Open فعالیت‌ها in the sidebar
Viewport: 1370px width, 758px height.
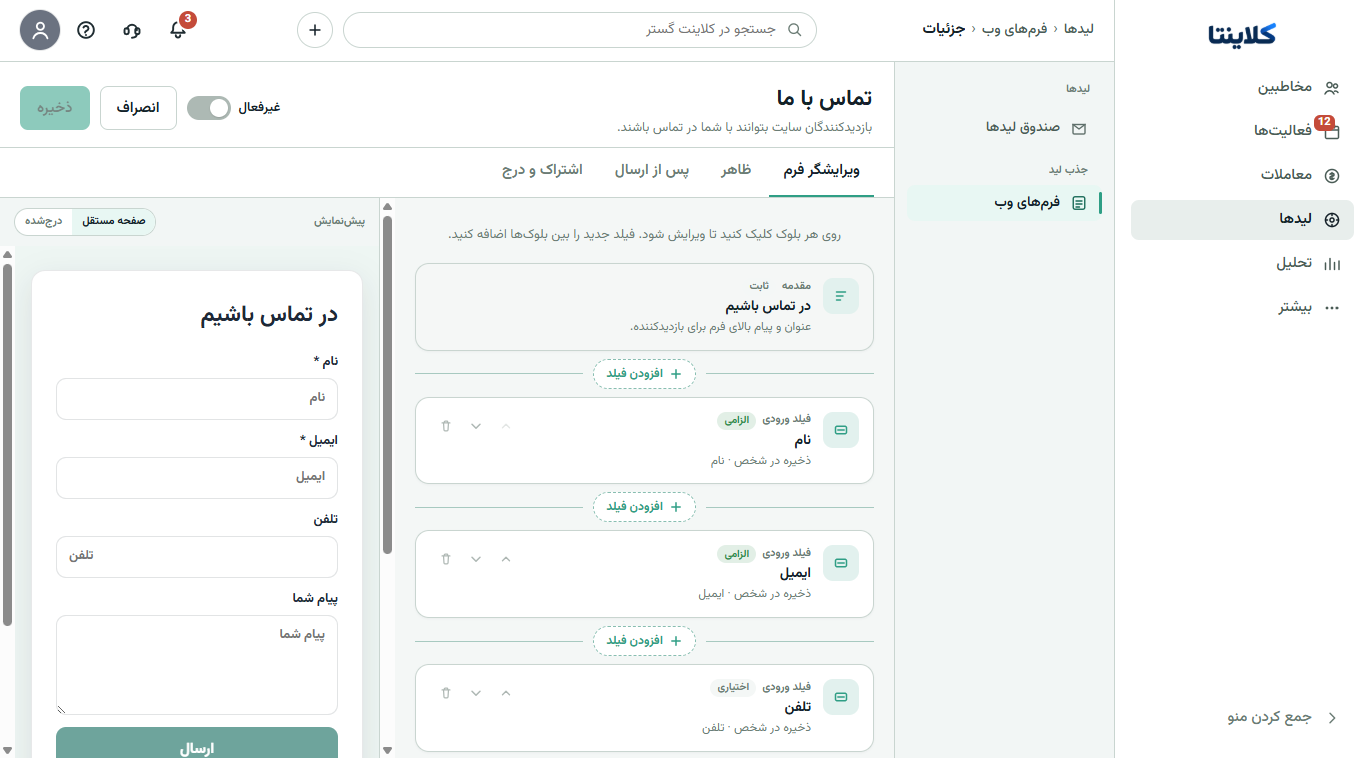click(x=1242, y=131)
